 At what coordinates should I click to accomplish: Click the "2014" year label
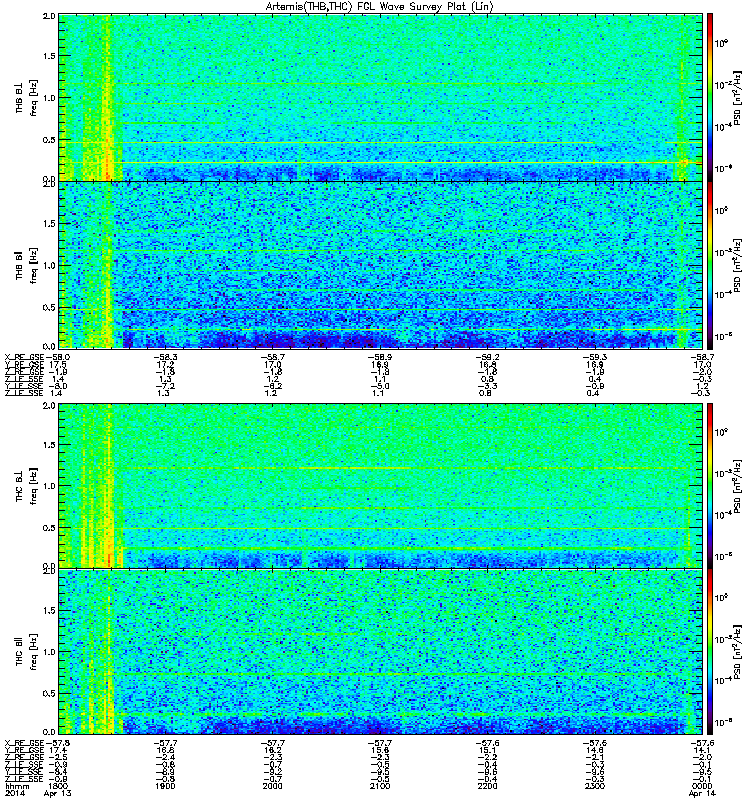pos(14,794)
